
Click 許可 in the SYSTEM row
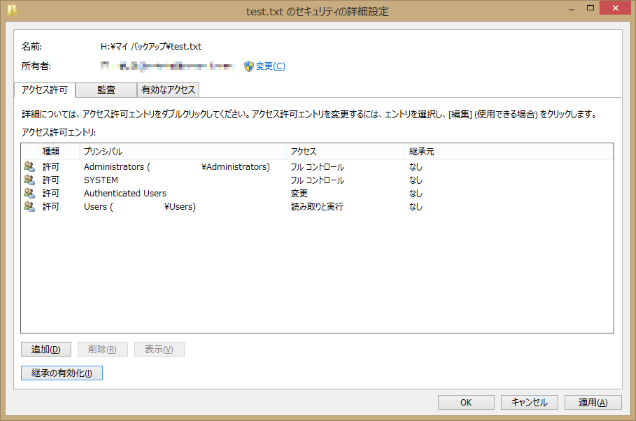coord(51,180)
